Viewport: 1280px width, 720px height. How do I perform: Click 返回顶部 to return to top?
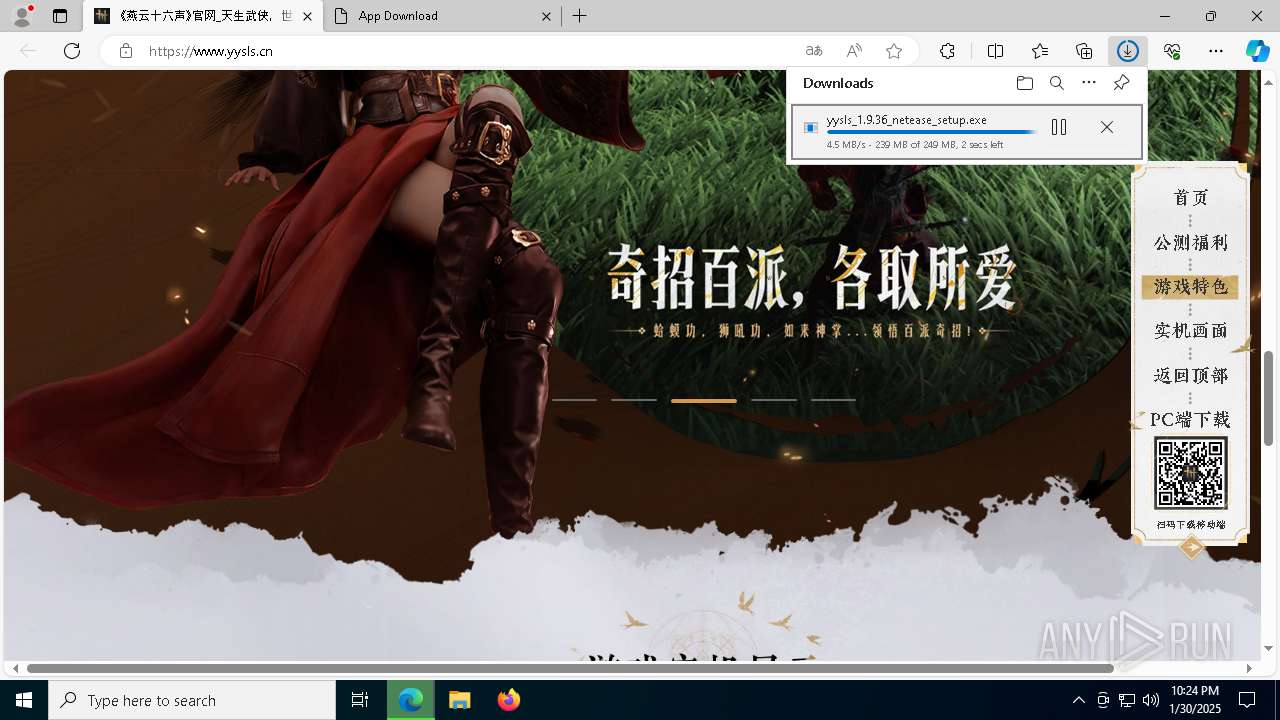click(x=1190, y=376)
